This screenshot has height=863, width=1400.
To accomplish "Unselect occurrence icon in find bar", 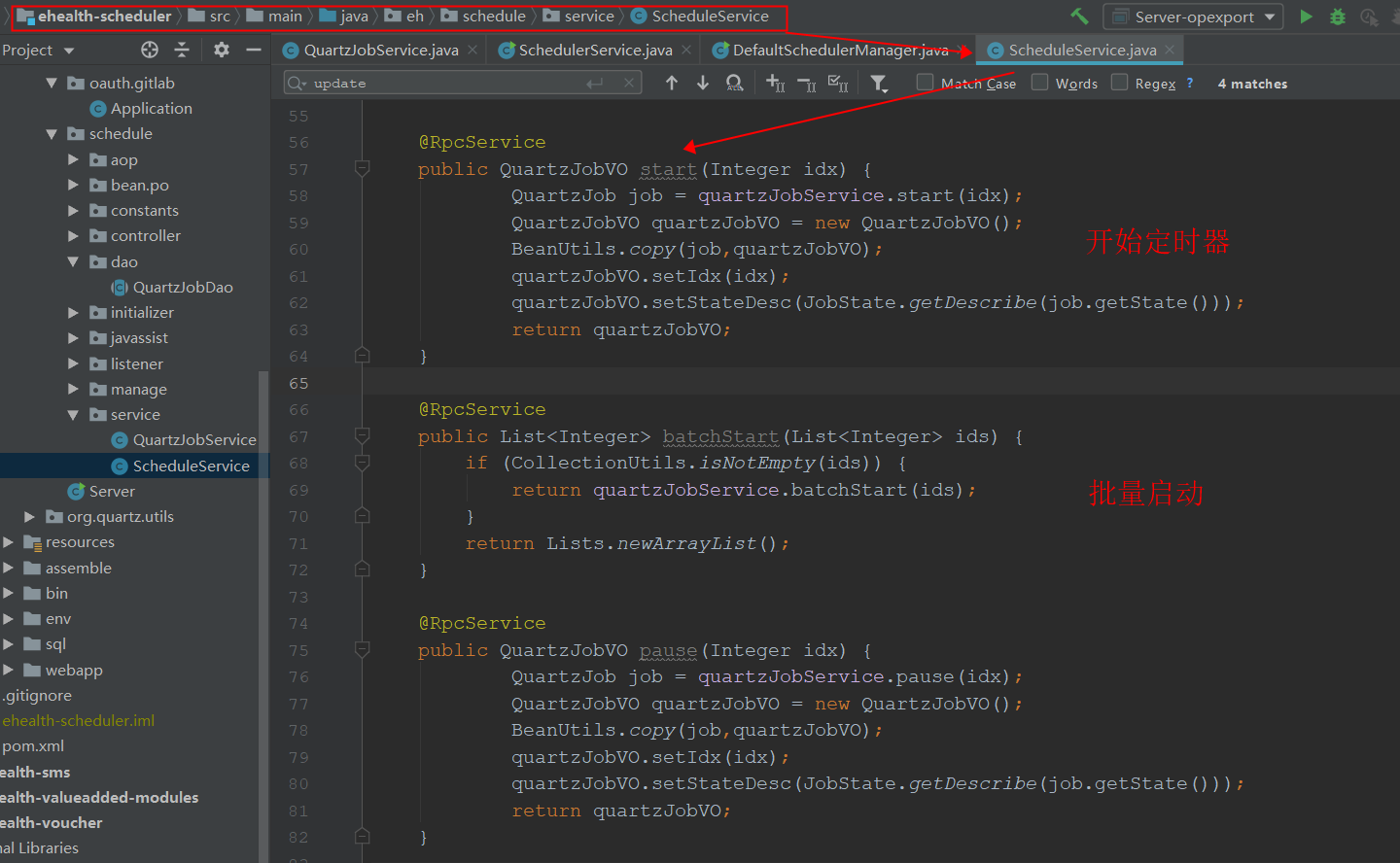I will coord(806,84).
